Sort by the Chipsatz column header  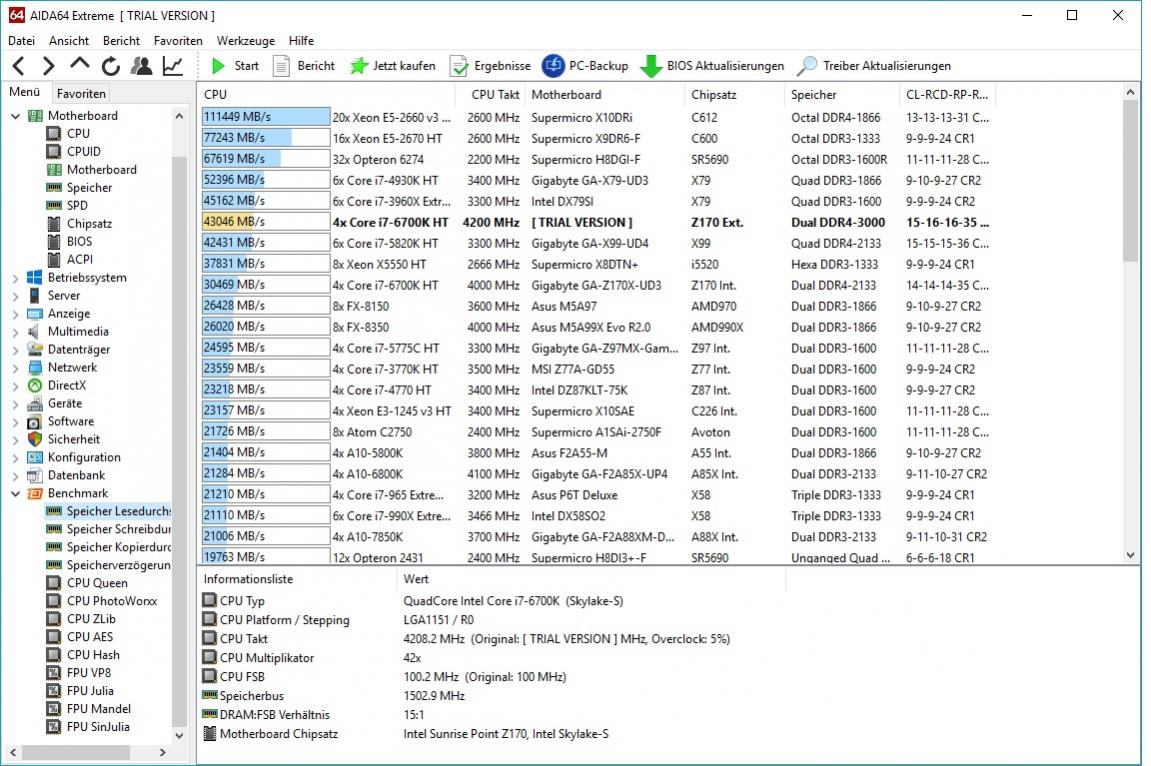pos(734,95)
